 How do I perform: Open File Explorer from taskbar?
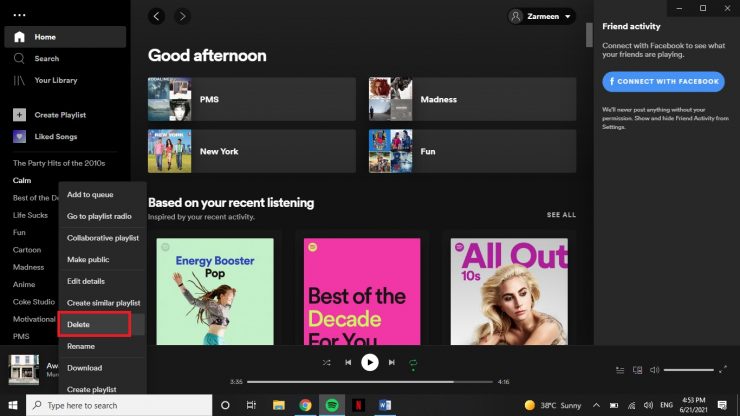(x=278, y=405)
